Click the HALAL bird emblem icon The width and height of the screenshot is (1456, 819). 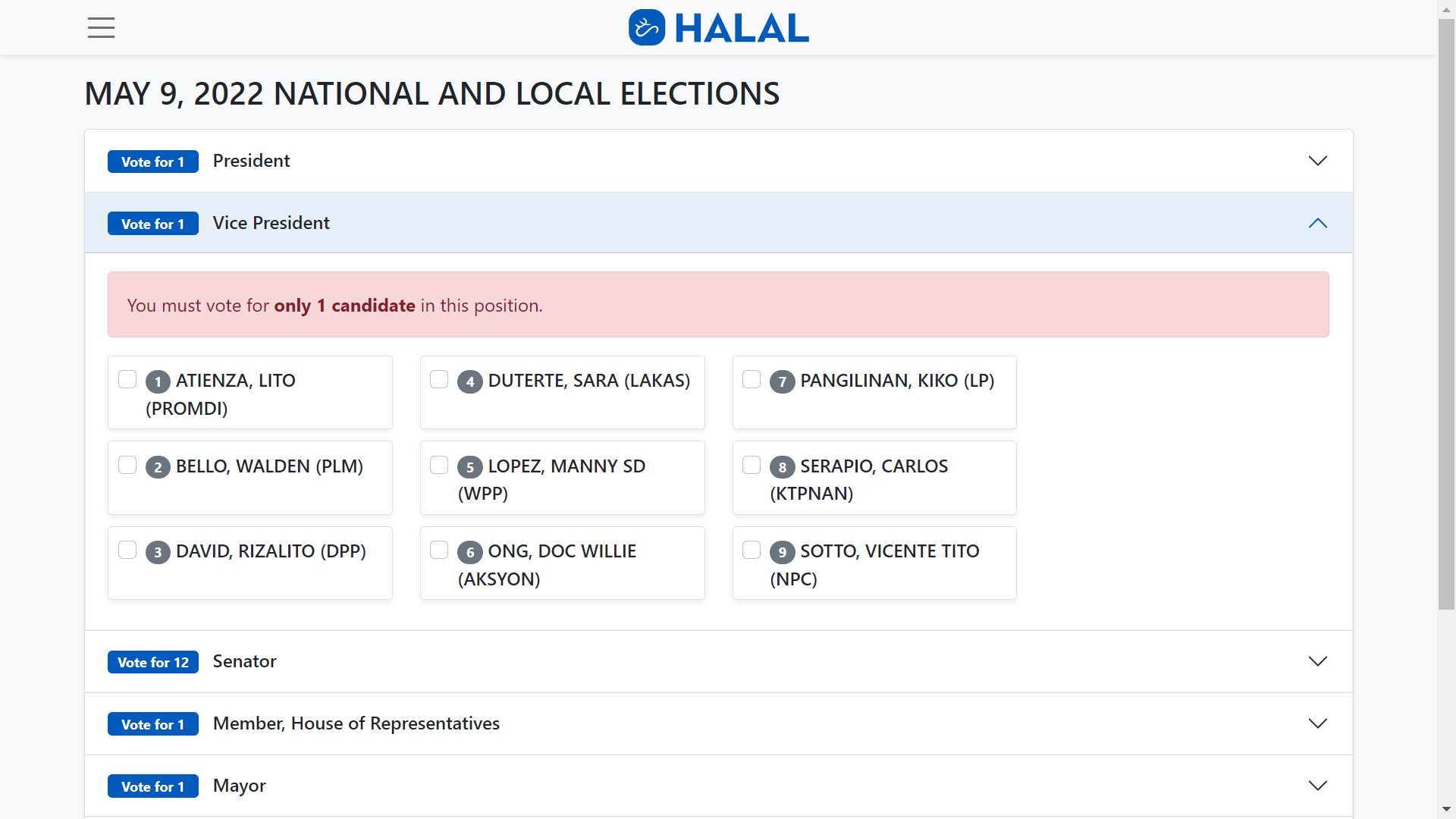(646, 27)
